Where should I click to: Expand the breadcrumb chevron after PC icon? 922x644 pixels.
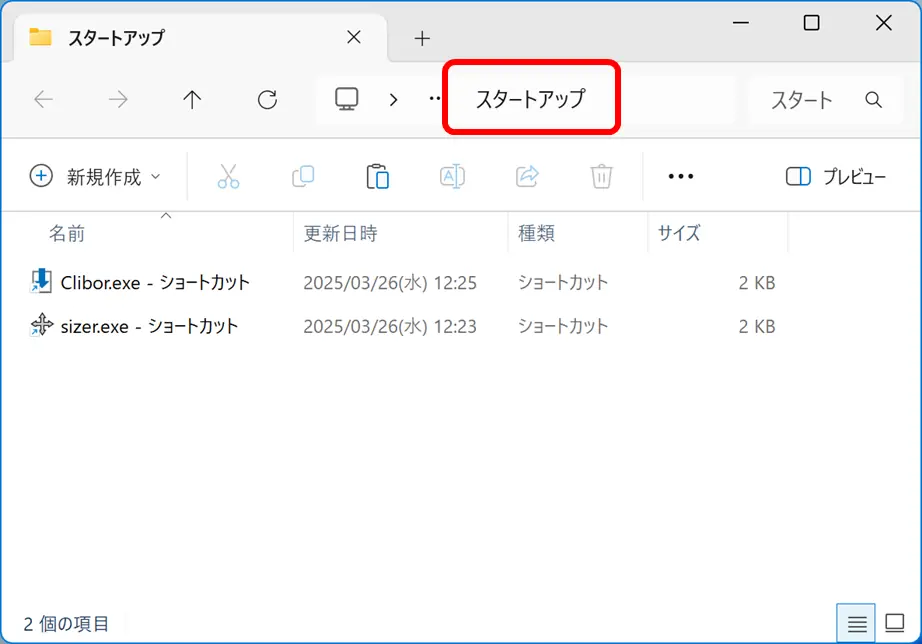click(x=393, y=99)
